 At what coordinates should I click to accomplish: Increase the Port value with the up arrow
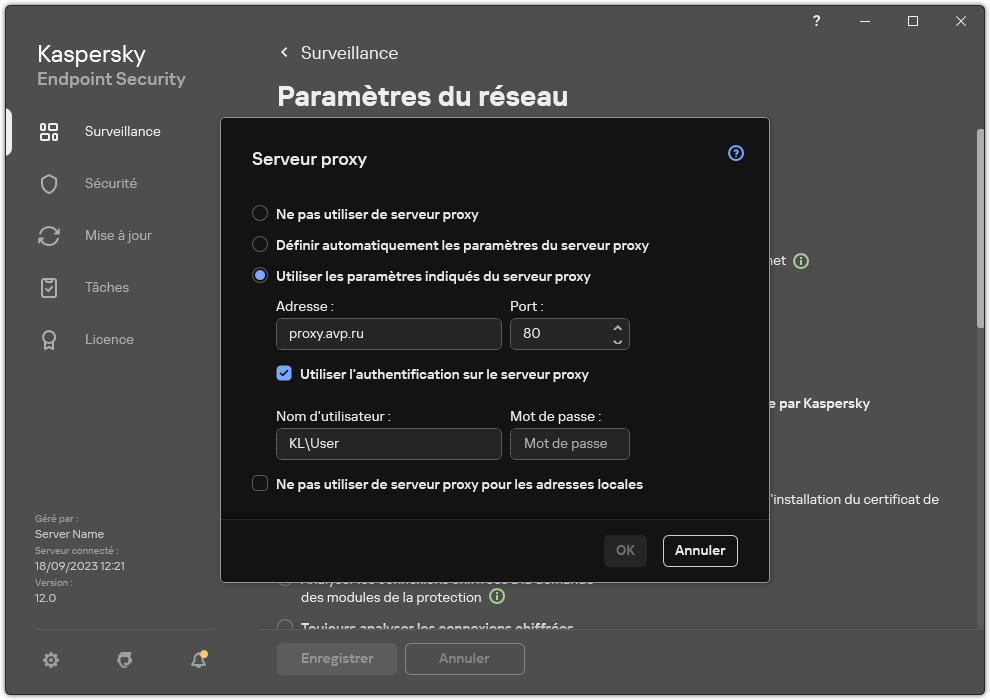619,327
